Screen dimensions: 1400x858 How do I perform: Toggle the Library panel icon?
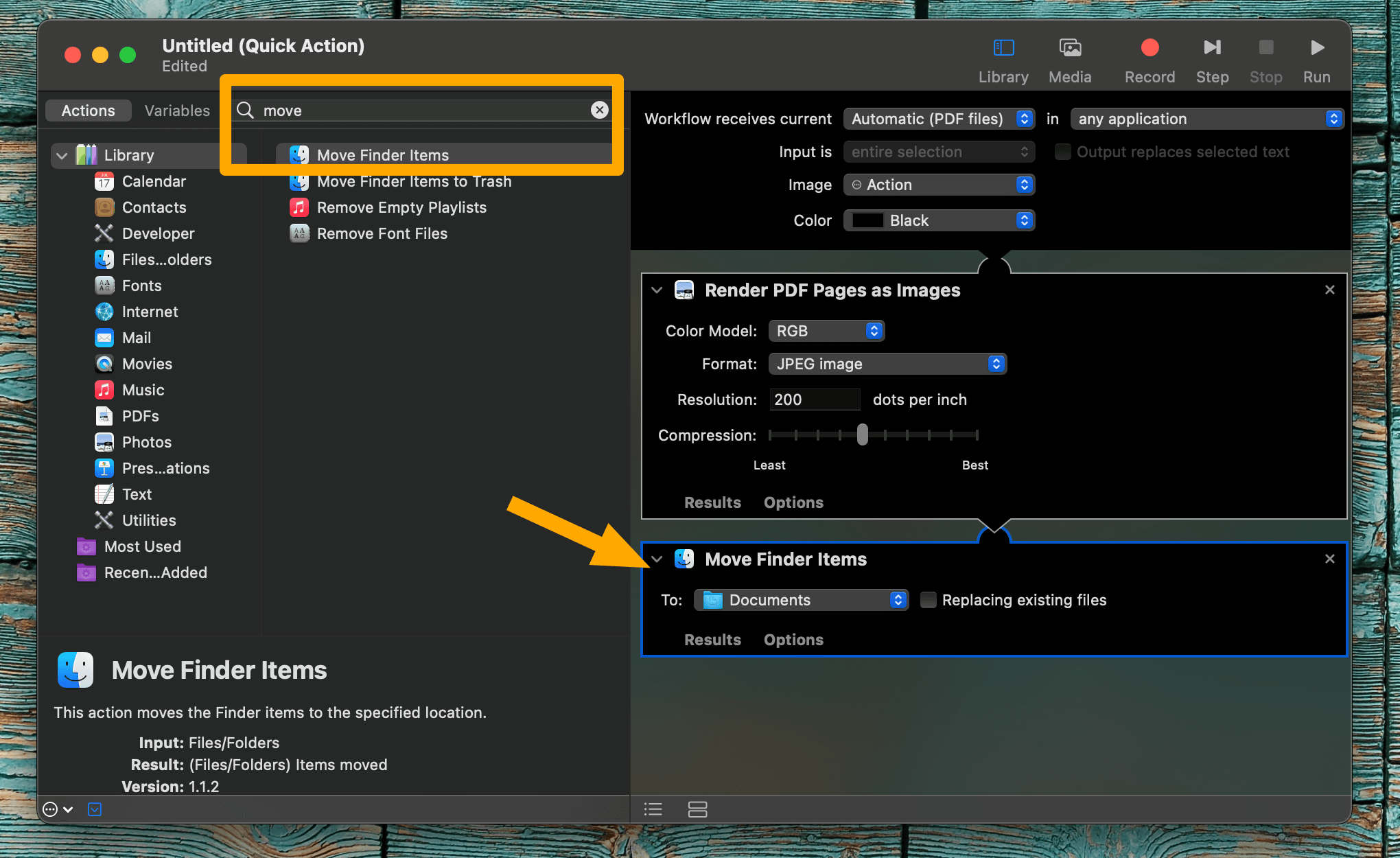1003,48
